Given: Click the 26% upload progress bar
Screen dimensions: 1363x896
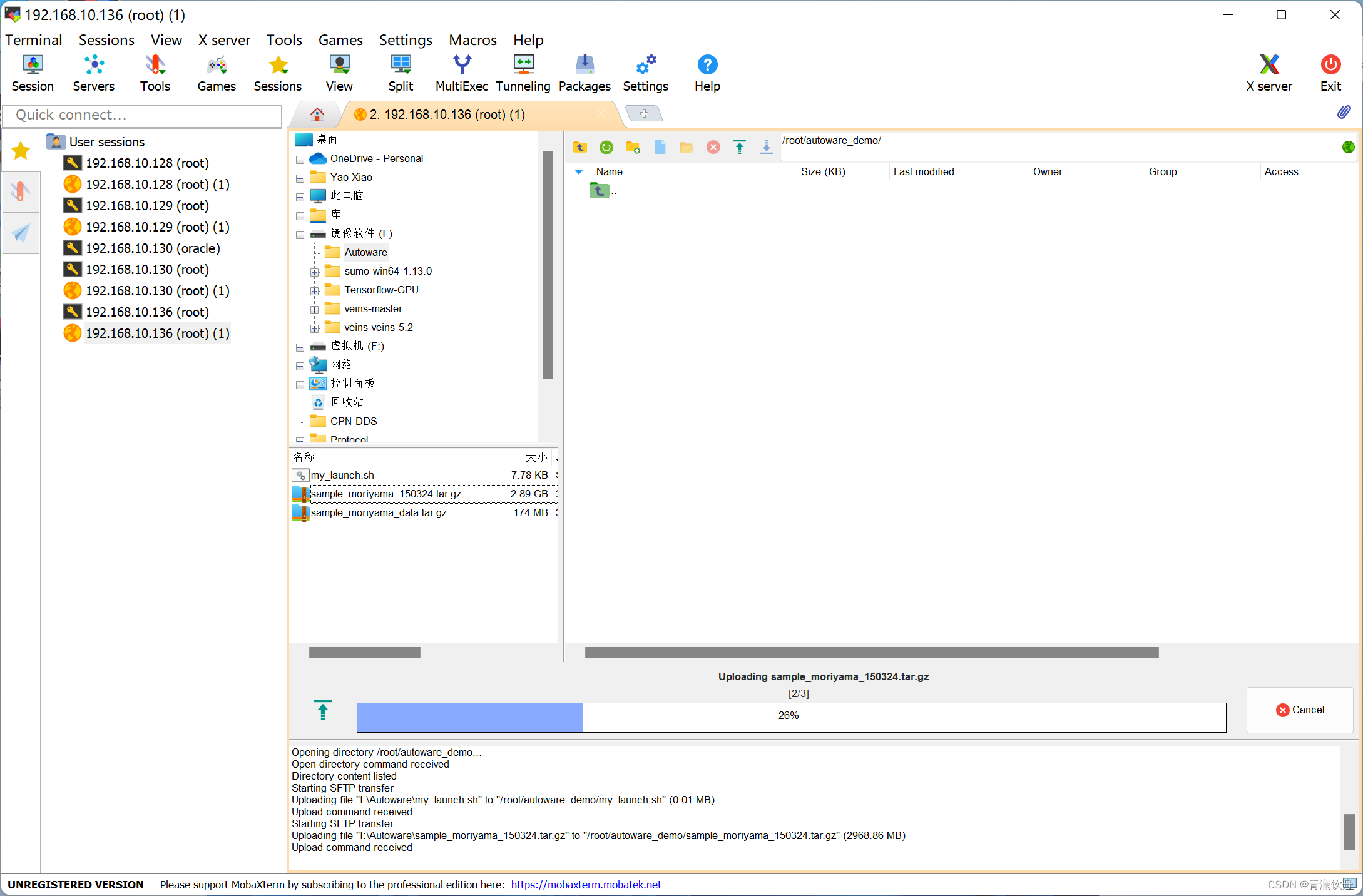Looking at the screenshot, I should 791,717.
